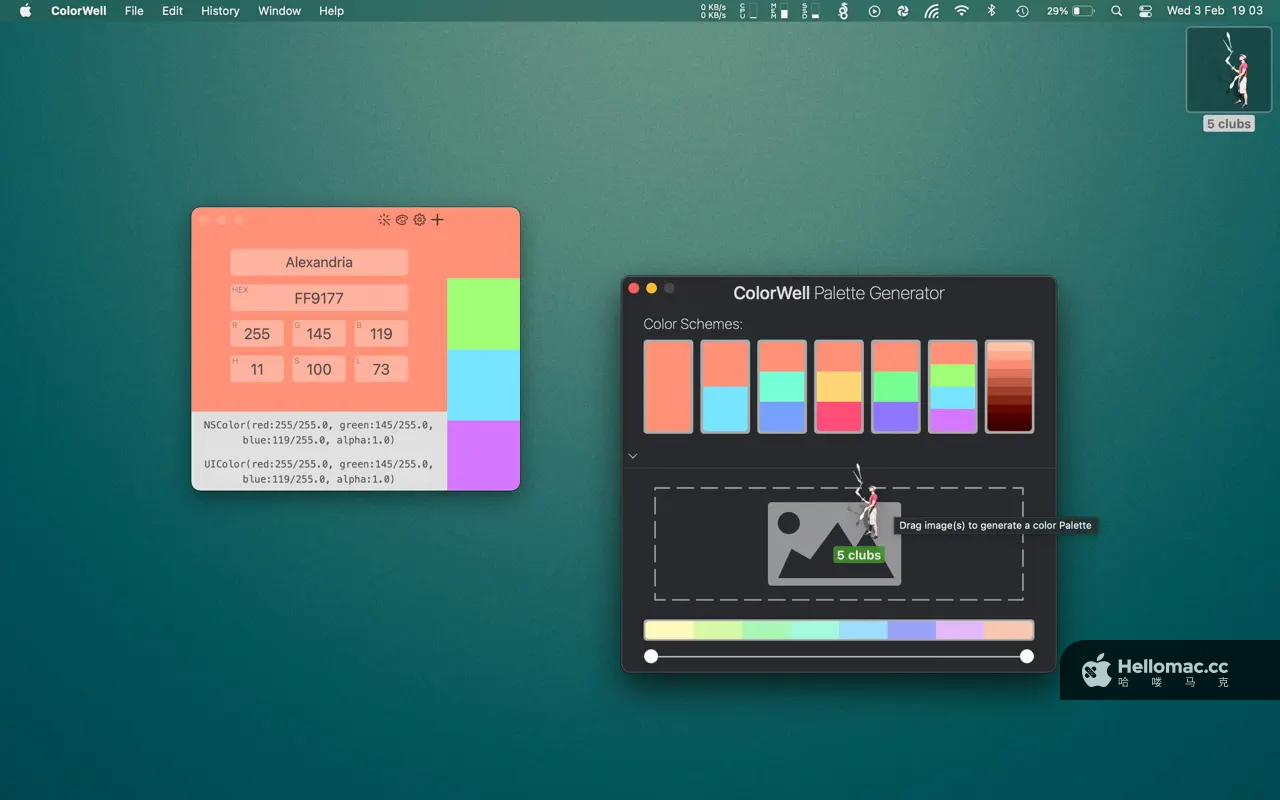This screenshot has height=800, width=1280.
Task: Click the image placeholder icon in drop zone
Action: (x=834, y=543)
